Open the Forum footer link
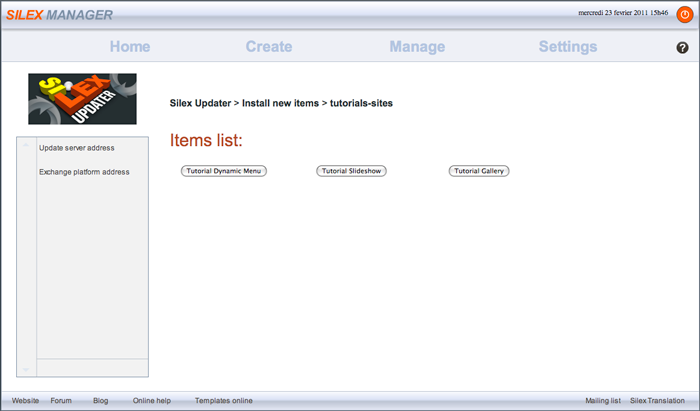The image size is (700, 411). click(x=61, y=401)
